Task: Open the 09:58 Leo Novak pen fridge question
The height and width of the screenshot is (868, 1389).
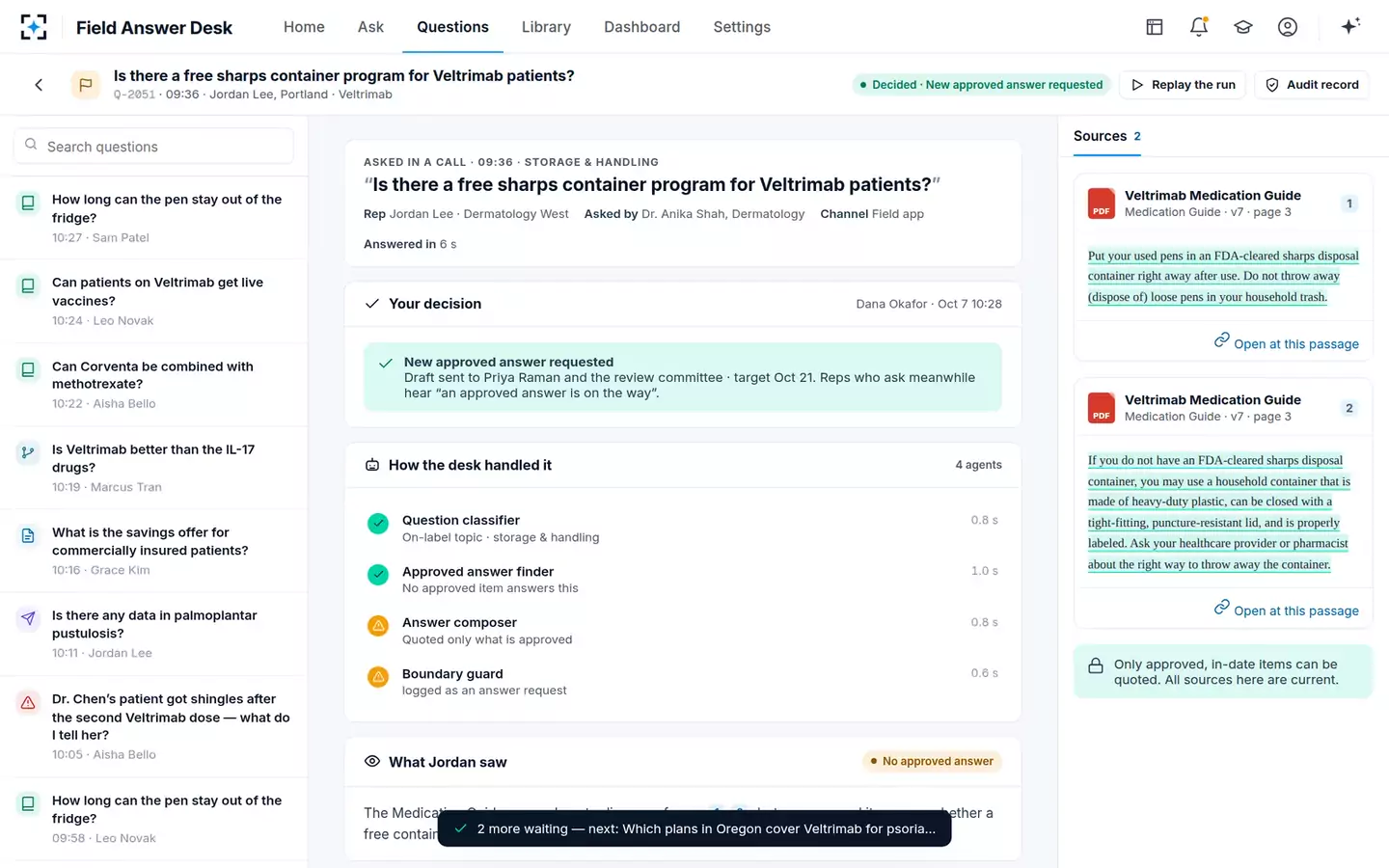Action: [x=154, y=819]
